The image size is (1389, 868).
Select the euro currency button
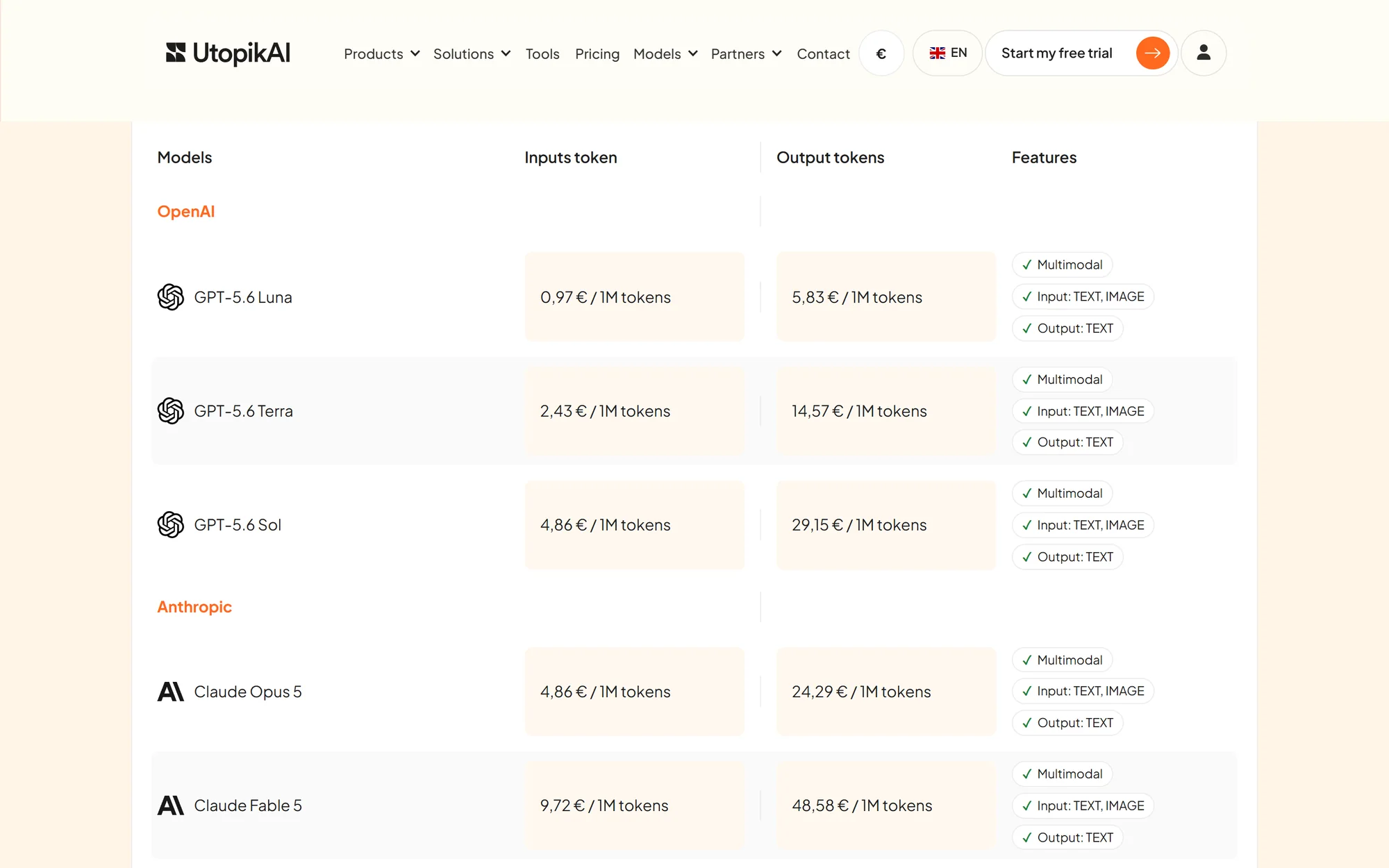pyautogui.click(x=881, y=53)
